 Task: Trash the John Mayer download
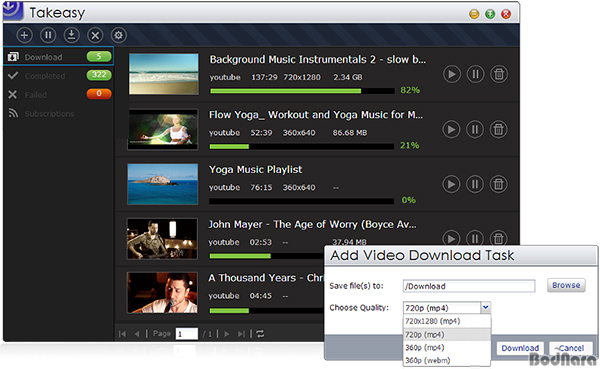point(499,238)
